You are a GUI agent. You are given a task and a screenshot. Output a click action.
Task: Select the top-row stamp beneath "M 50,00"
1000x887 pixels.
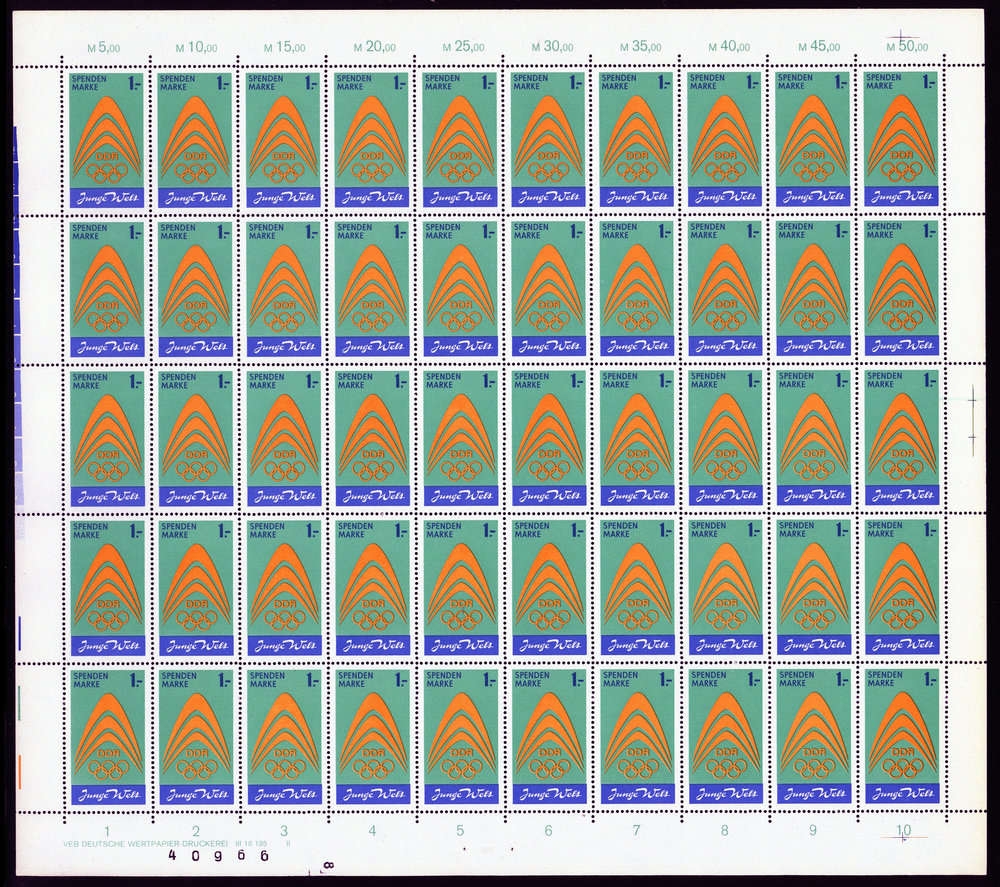pos(902,138)
